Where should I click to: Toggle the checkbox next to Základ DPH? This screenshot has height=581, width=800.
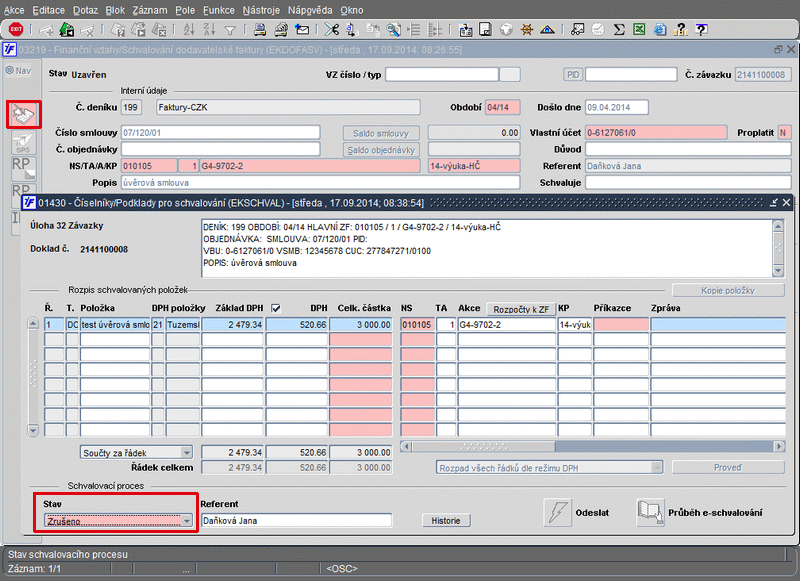pyautogui.click(x=276, y=308)
